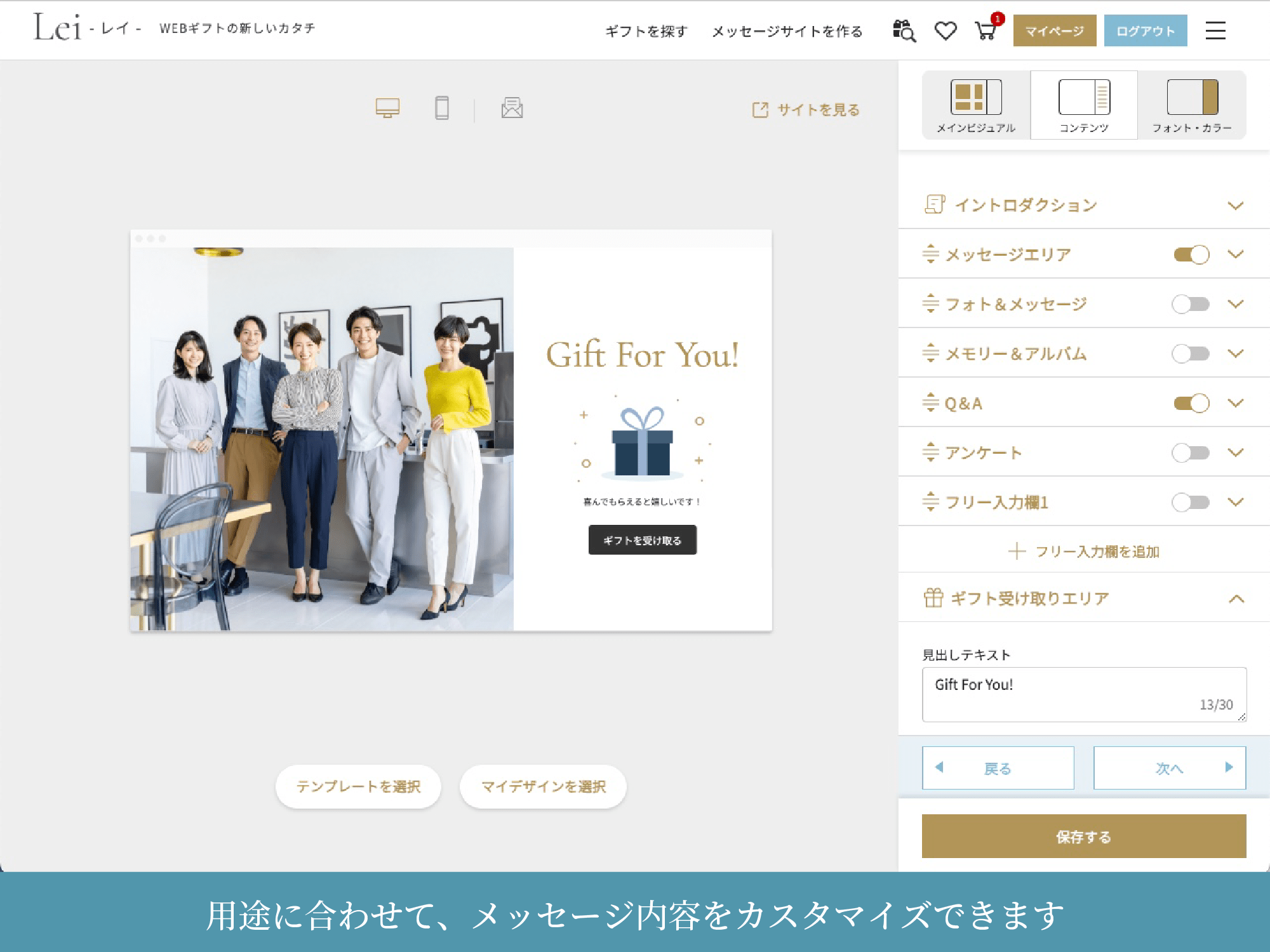Click the 保存する button
Viewport: 1270px width, 952px height.
(x=1084, y=836)
